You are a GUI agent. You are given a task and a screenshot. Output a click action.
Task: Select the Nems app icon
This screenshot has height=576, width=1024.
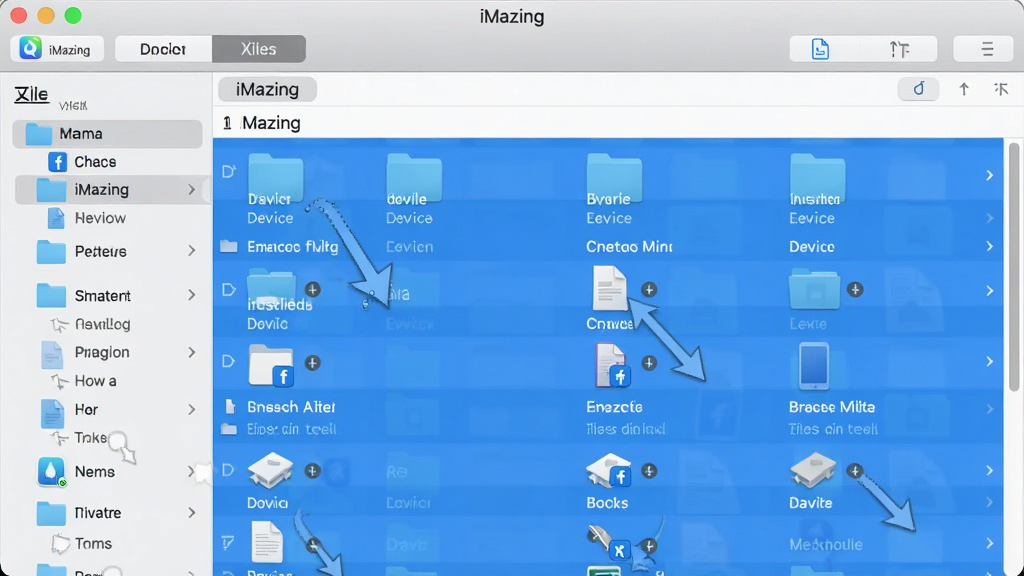pos(52,472)
